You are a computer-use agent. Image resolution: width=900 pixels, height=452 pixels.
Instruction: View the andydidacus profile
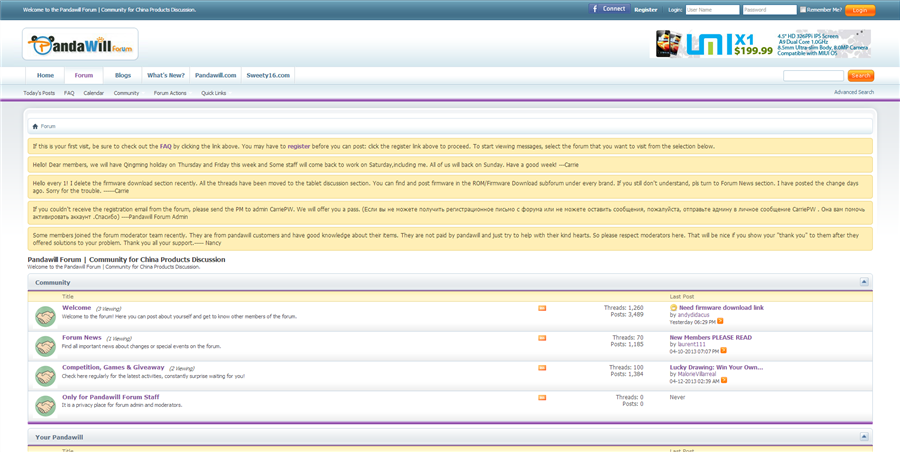tap(693, 315)
